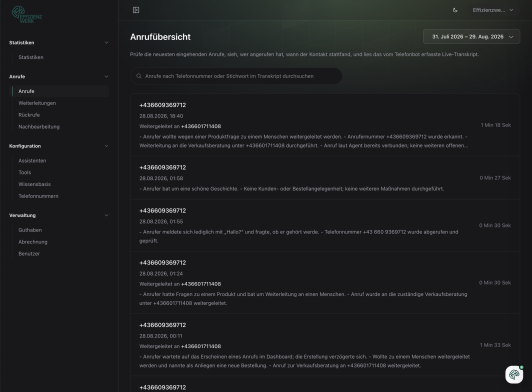Viewport: 532px width, 392px height.
Task: Collapse the Anrufe section chevron
Action: [x=106, y=77]
